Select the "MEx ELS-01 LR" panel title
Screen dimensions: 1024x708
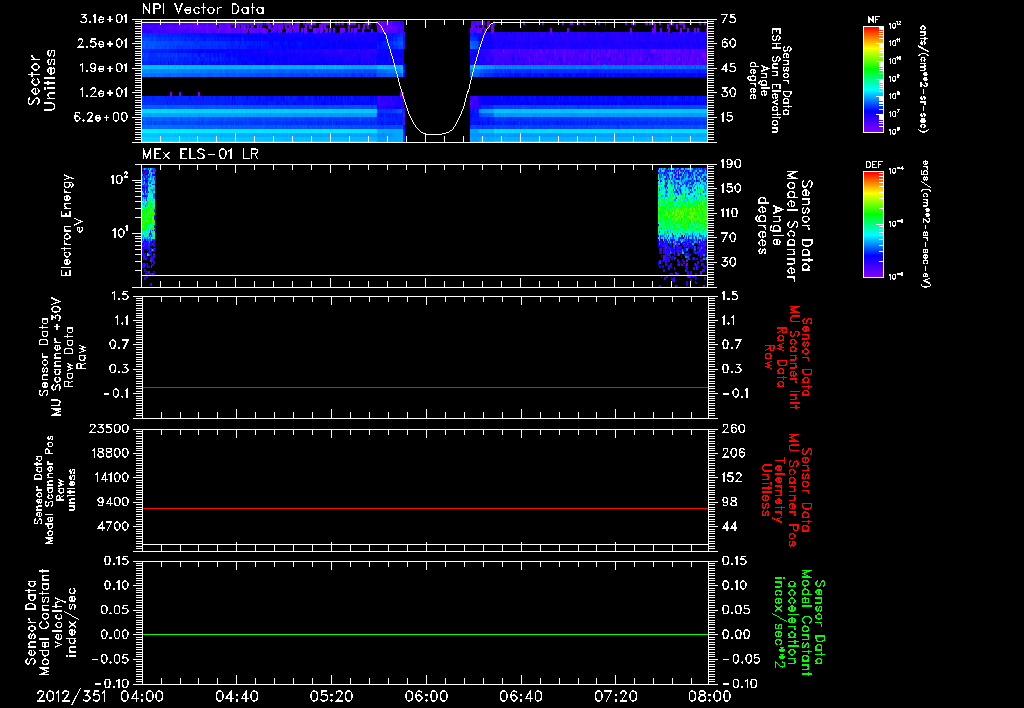pos(200,154)
